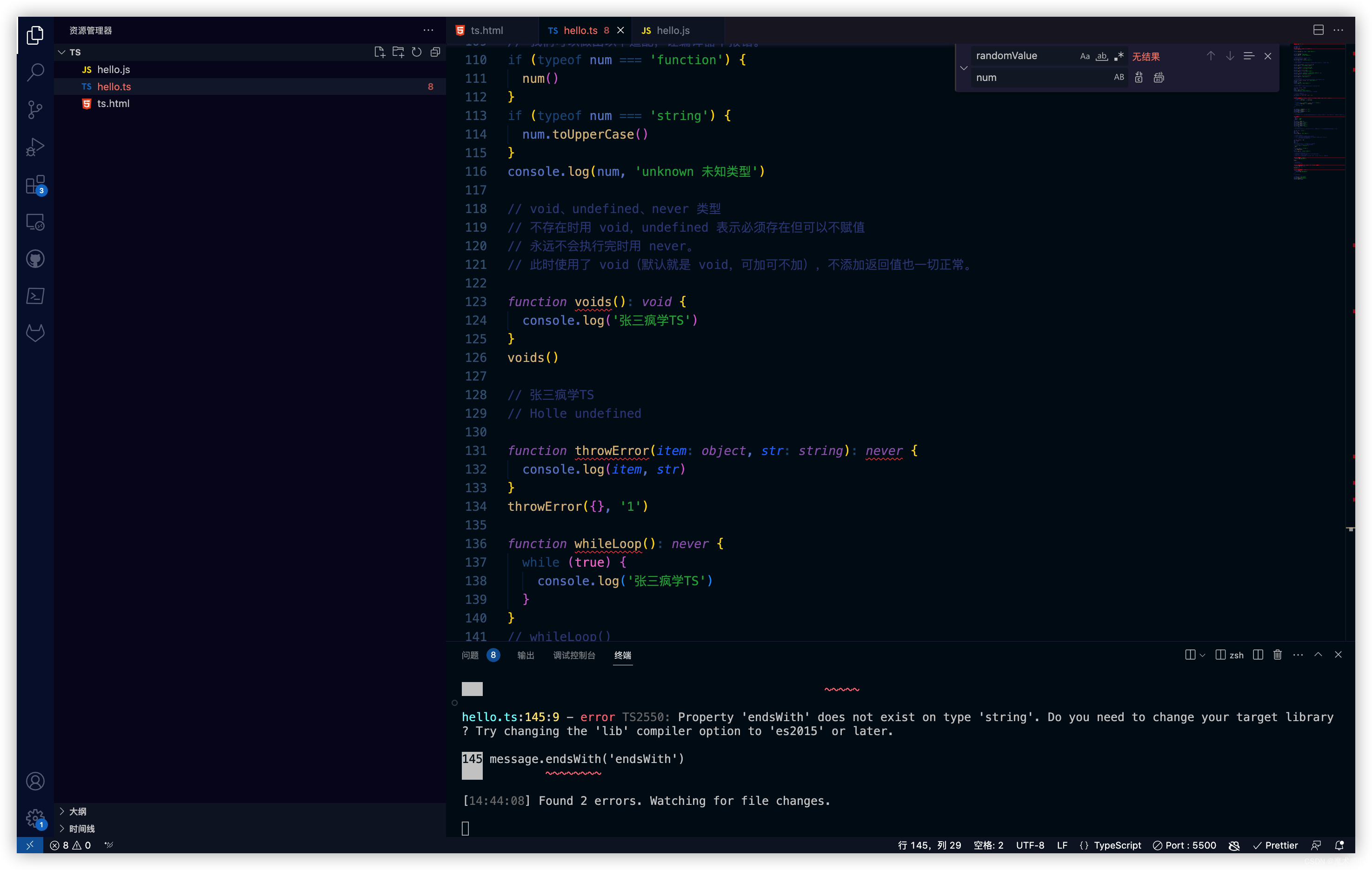Refresh the explorer file tree

[x=417, y=52]
